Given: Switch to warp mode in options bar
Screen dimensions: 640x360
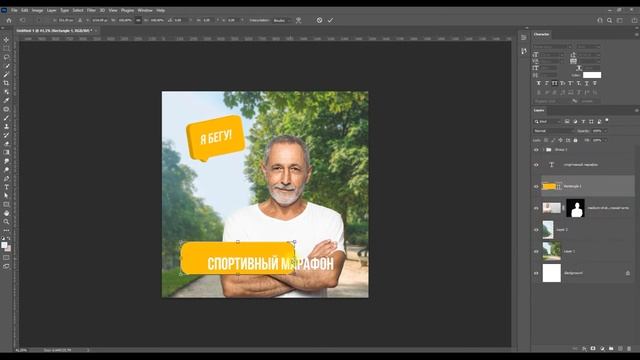Looking at the screenshot, I should 299,20.
